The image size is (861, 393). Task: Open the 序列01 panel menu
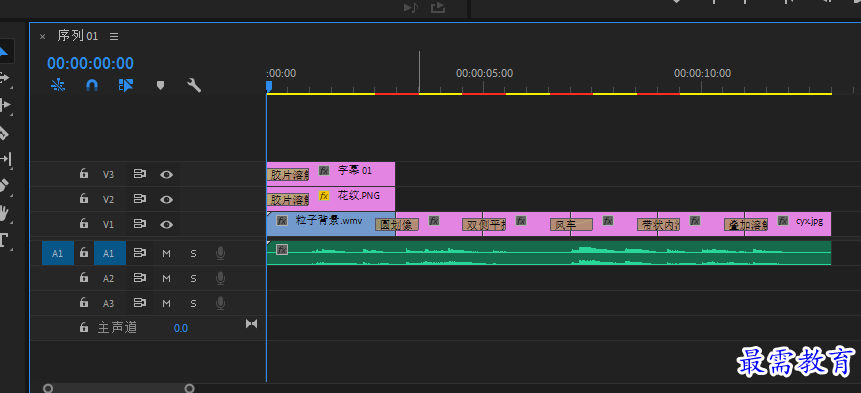[x=114, y=36]
